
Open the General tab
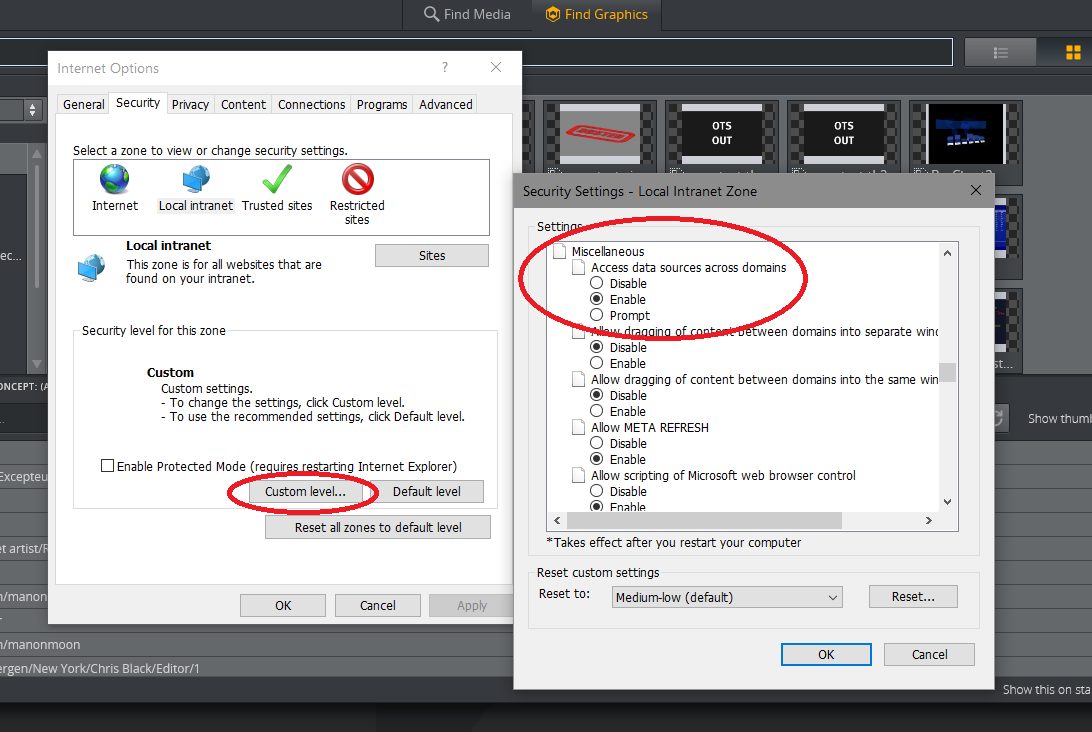click(x=84, y=104)
